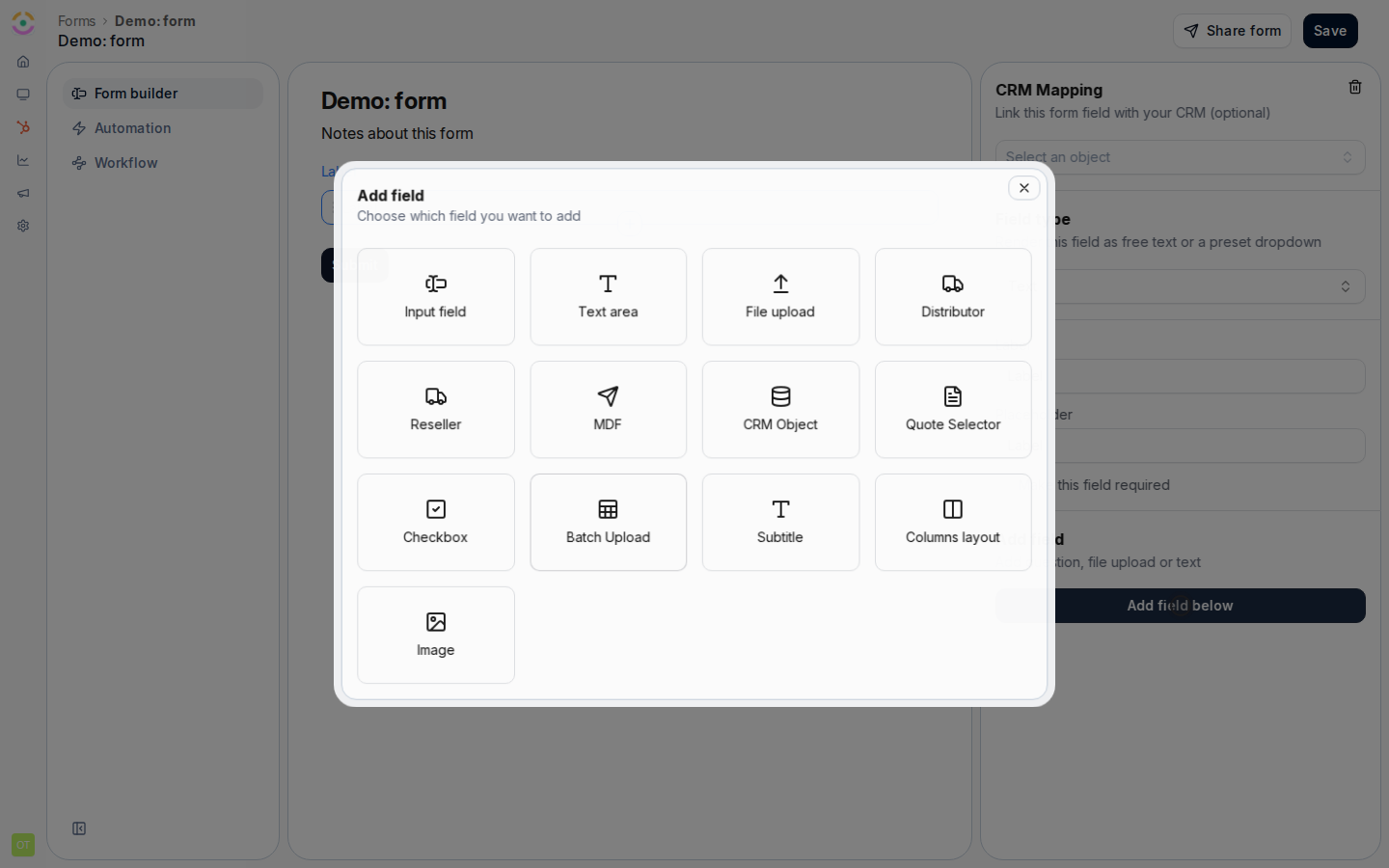
Task: Insert a Checkbox field
Action: (x=436, y=523)
